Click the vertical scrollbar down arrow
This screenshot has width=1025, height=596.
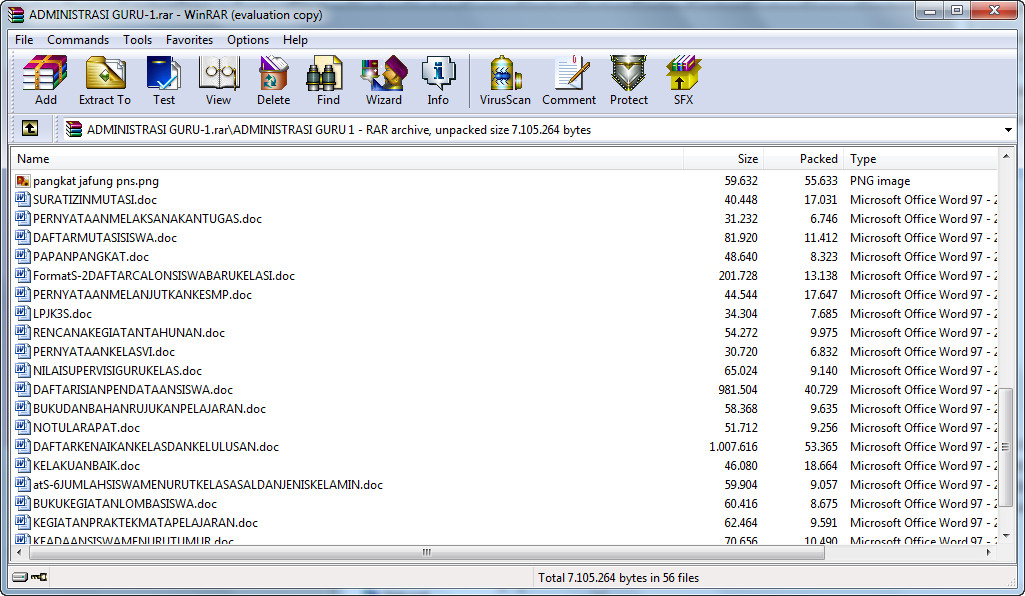(x=1005, y=537)
